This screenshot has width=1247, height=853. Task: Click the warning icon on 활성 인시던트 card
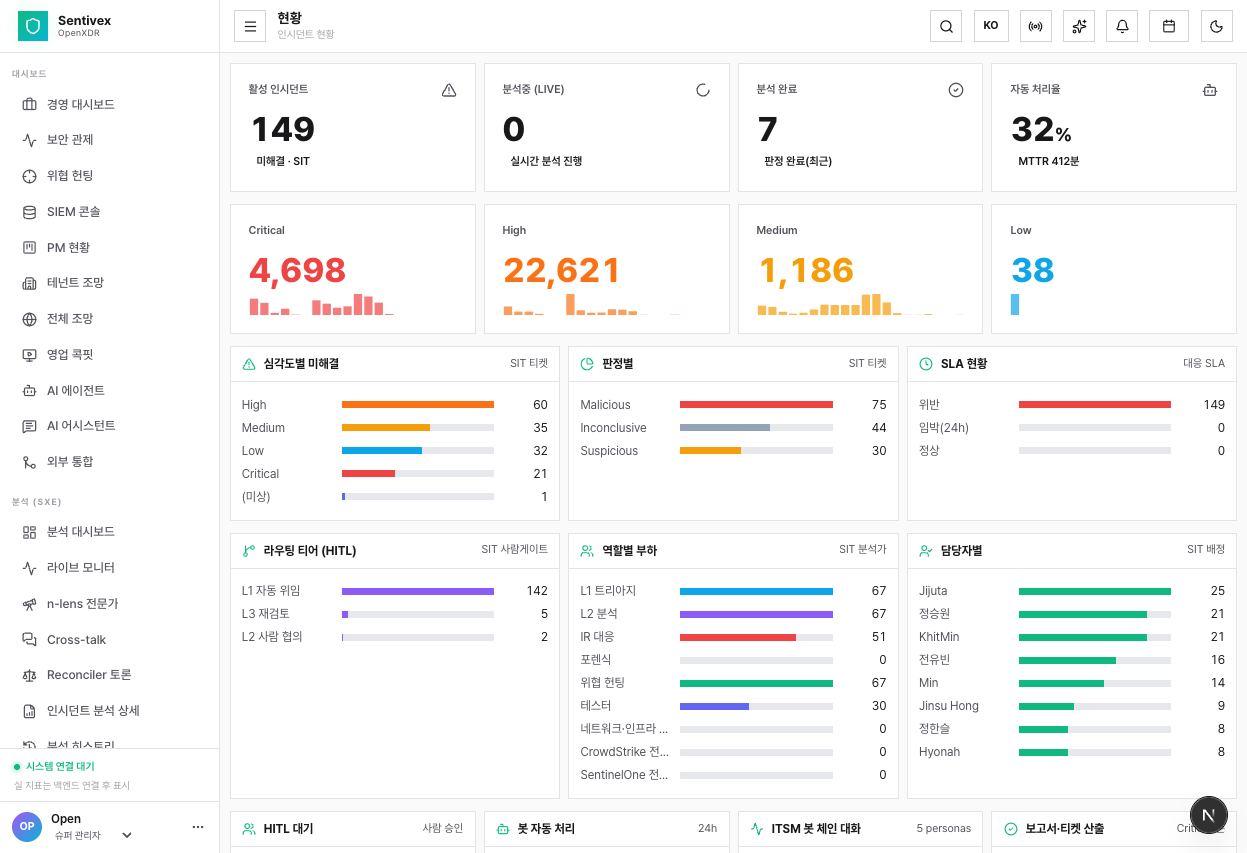[449, 90]
